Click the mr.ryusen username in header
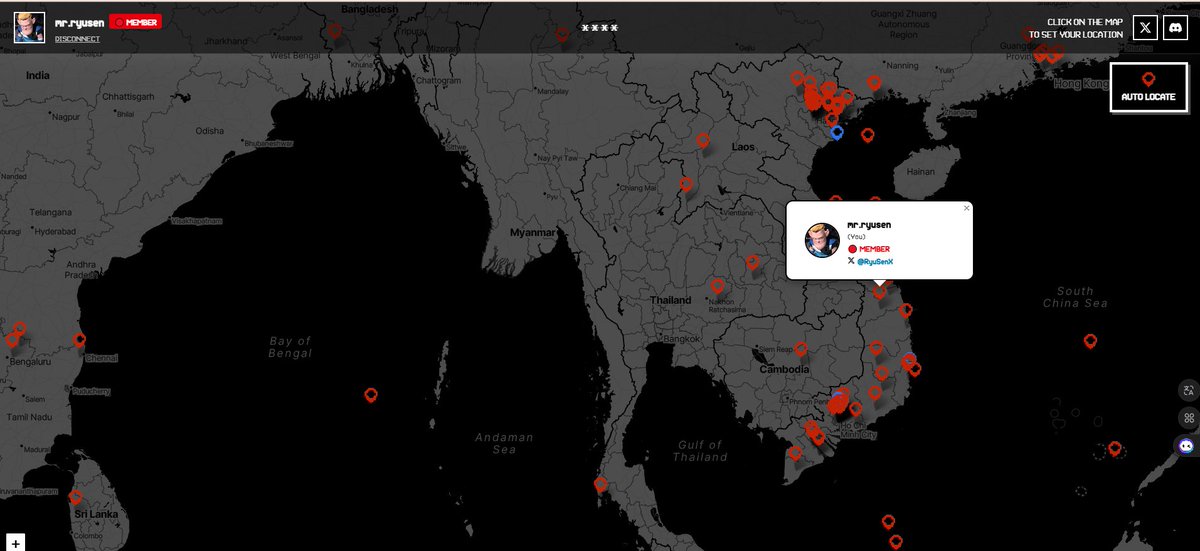Viewport: 1200px width, 551px height. click(x=79, y=22)
